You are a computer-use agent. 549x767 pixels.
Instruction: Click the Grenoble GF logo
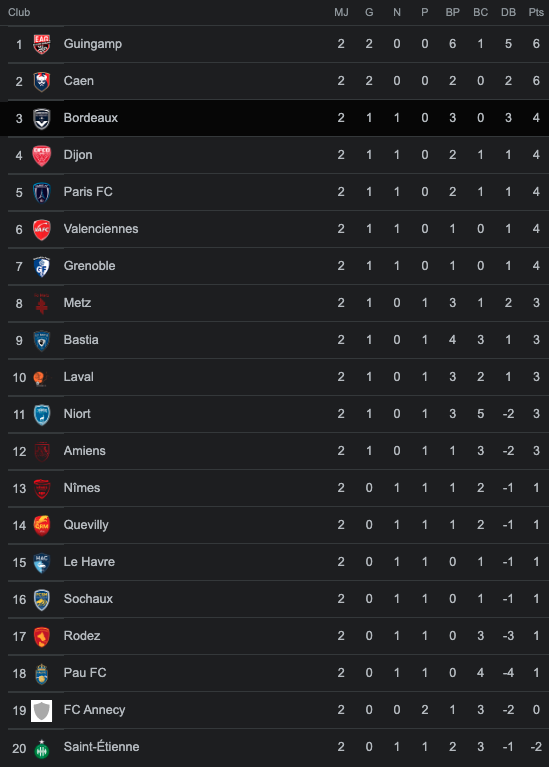[42, 267]
